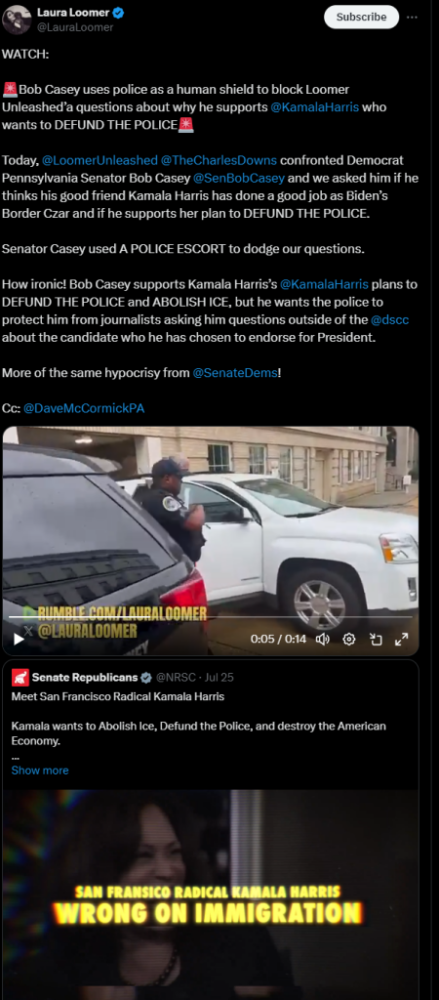Image resolution: width=439 pixels, height=1000 pixels.
Task: Open video settings gear icon
Action: coord(349,638)
